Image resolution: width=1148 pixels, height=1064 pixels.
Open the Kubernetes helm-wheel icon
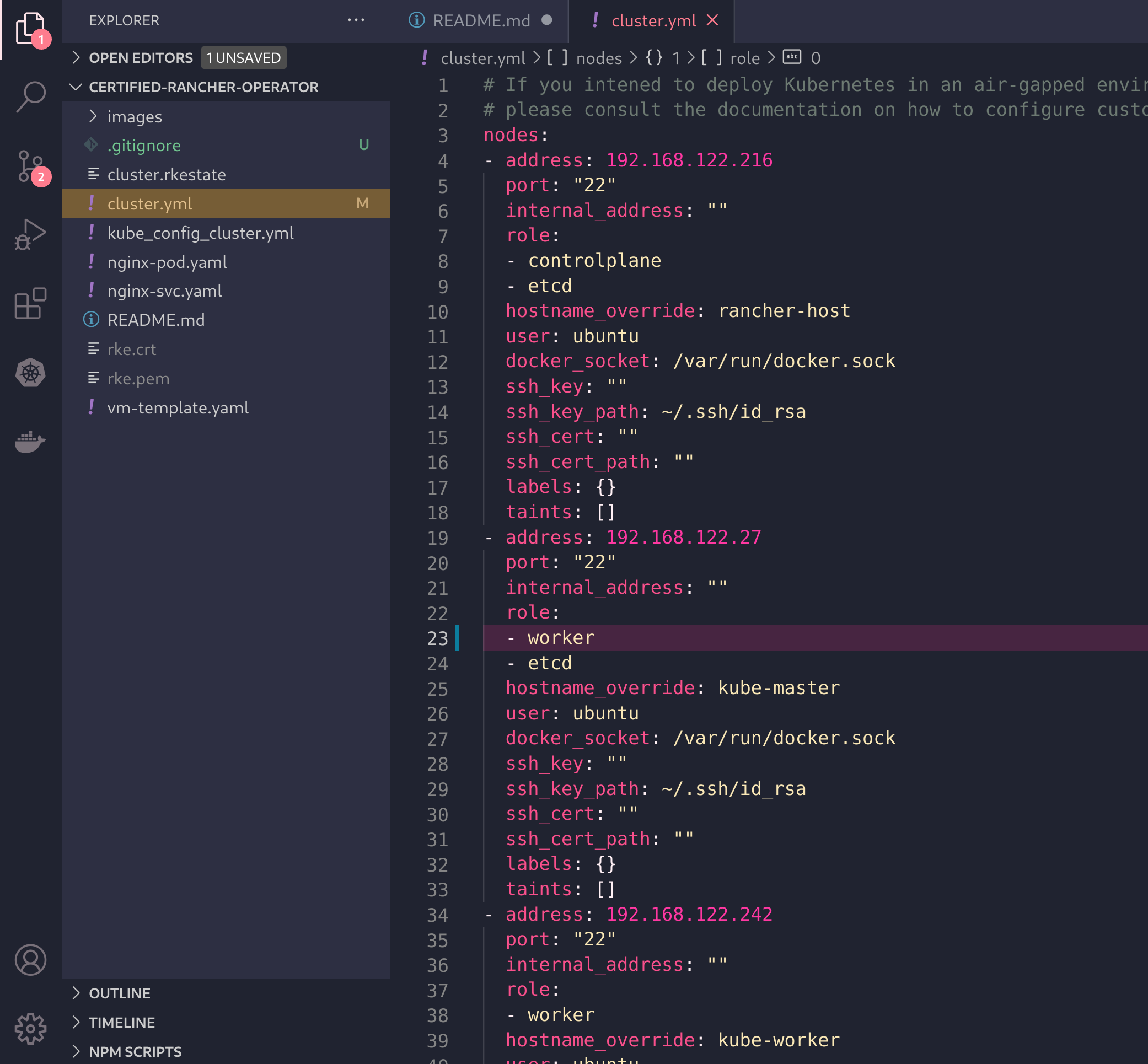[30, 373]
